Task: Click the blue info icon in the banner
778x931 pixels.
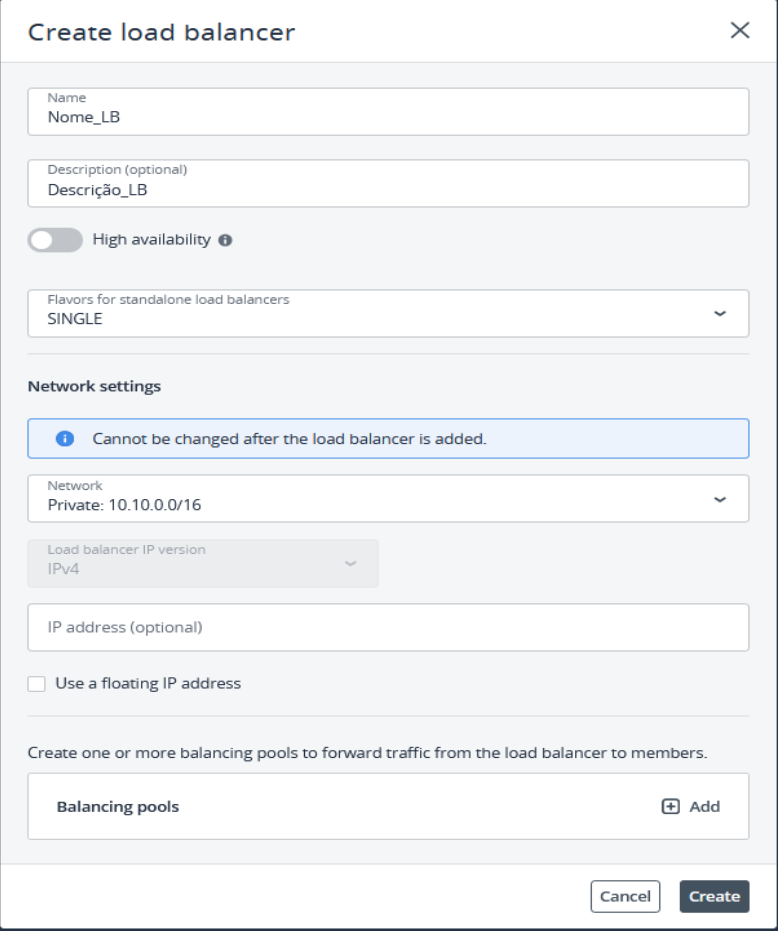Action: click(65, 438)
